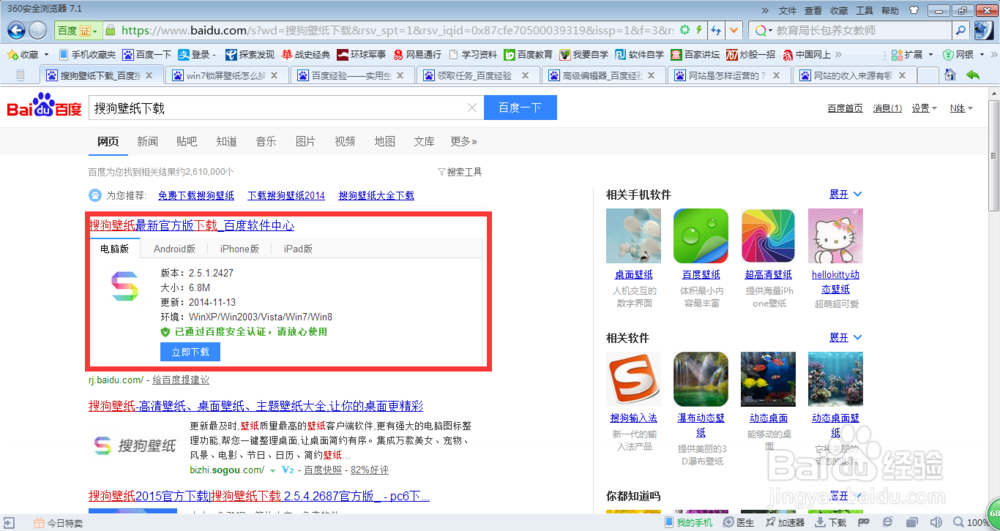This screenshot has width=1000, height=531.
Task: Click the browser back arrow button
Action: [x=16, y=30]
